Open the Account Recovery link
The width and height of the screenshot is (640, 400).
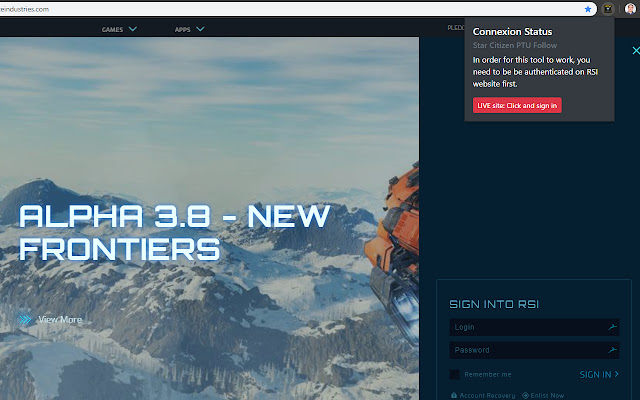pos(483,396)
